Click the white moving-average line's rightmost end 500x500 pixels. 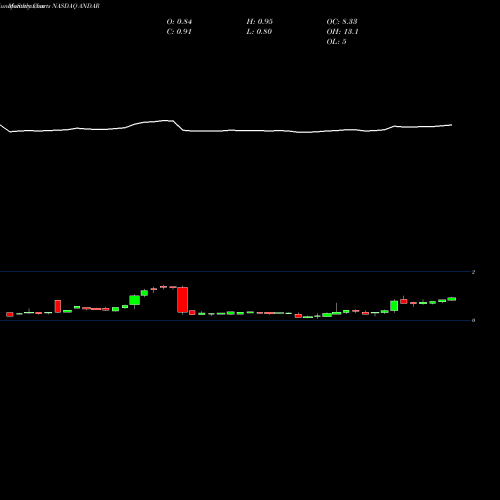click(x=451, y=125)
